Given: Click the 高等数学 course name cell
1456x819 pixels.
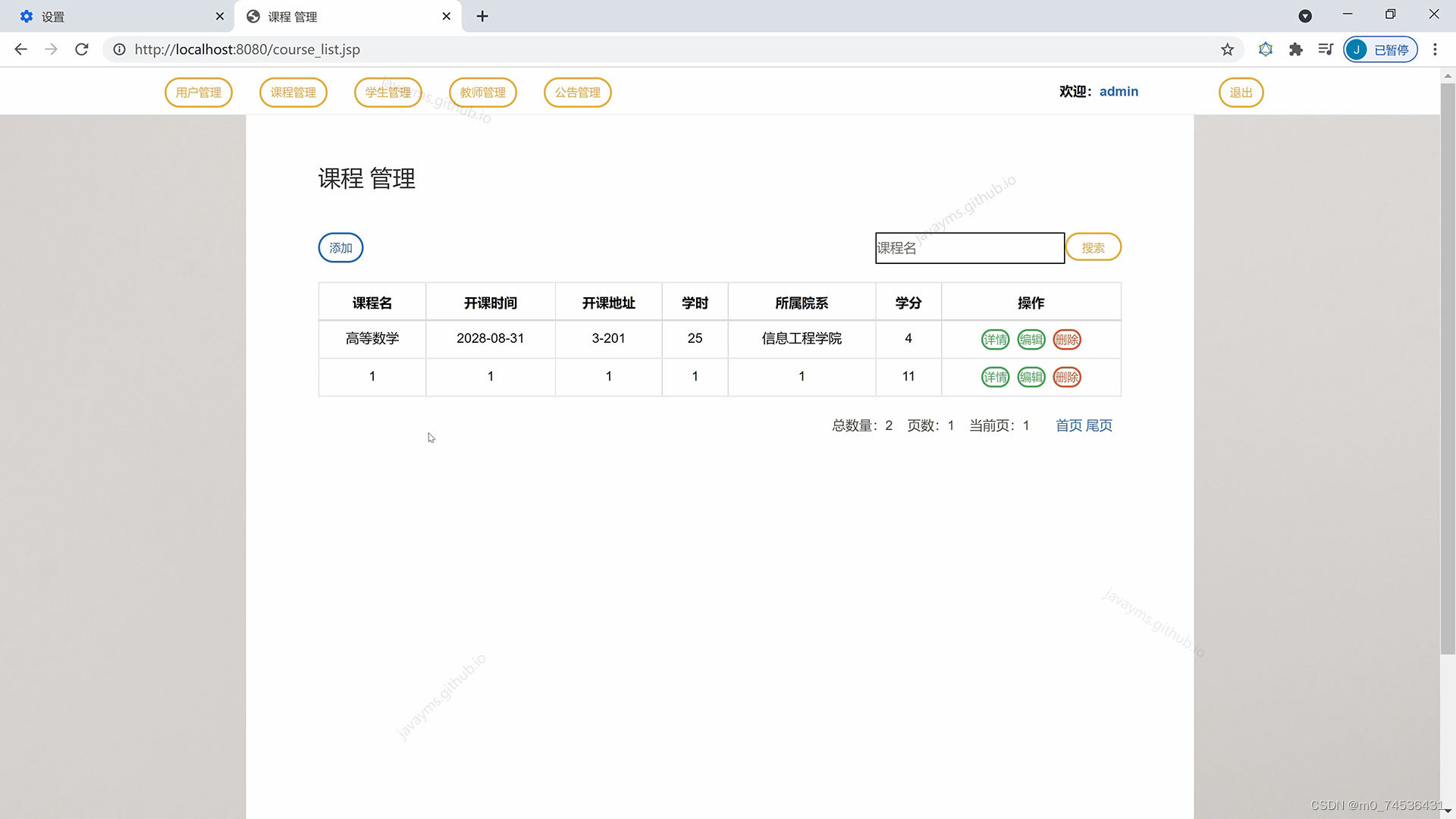Looking at the screenshot, I should [372, 339].
